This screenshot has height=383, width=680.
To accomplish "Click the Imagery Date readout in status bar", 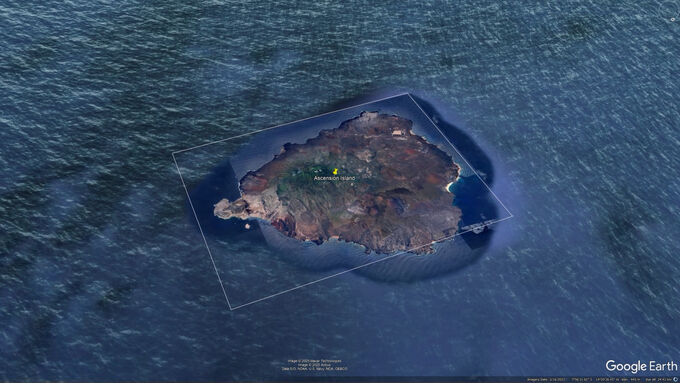I will [x=546, y=380].
